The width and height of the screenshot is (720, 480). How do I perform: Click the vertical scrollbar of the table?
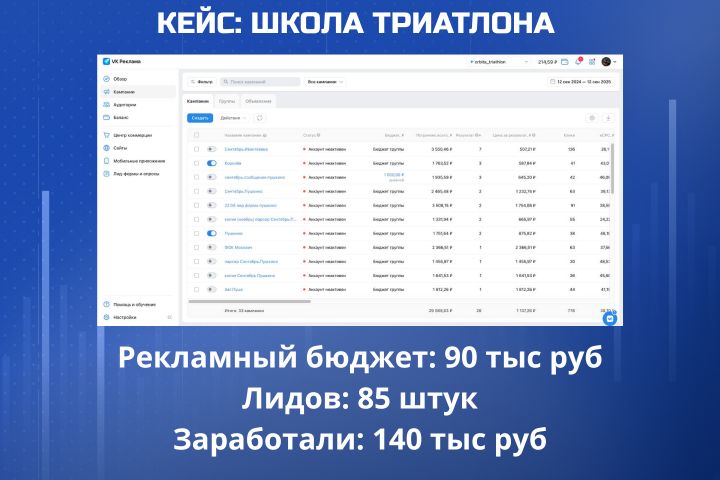tap(613, 169)
